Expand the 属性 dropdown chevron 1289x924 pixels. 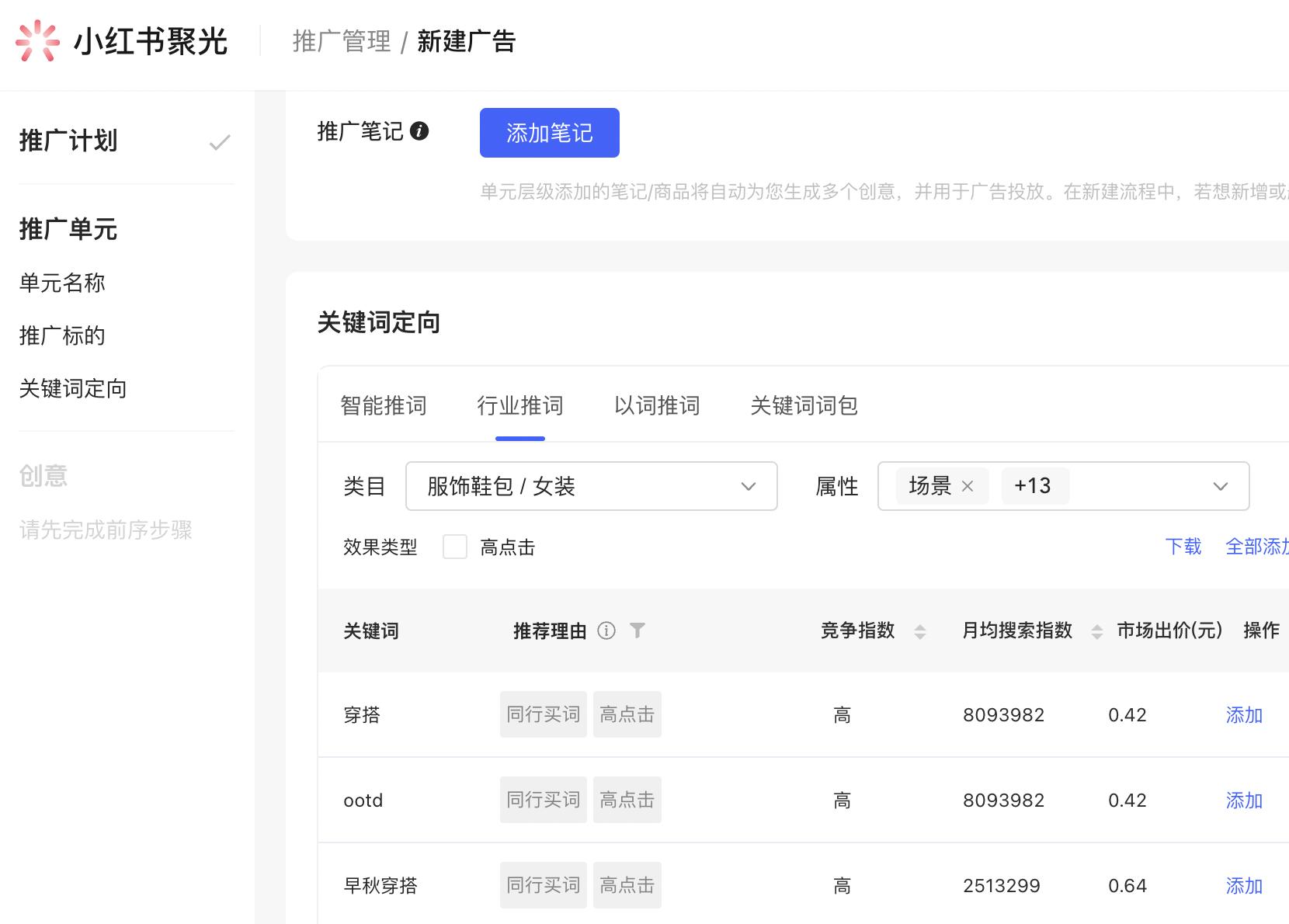[1220, 486]
